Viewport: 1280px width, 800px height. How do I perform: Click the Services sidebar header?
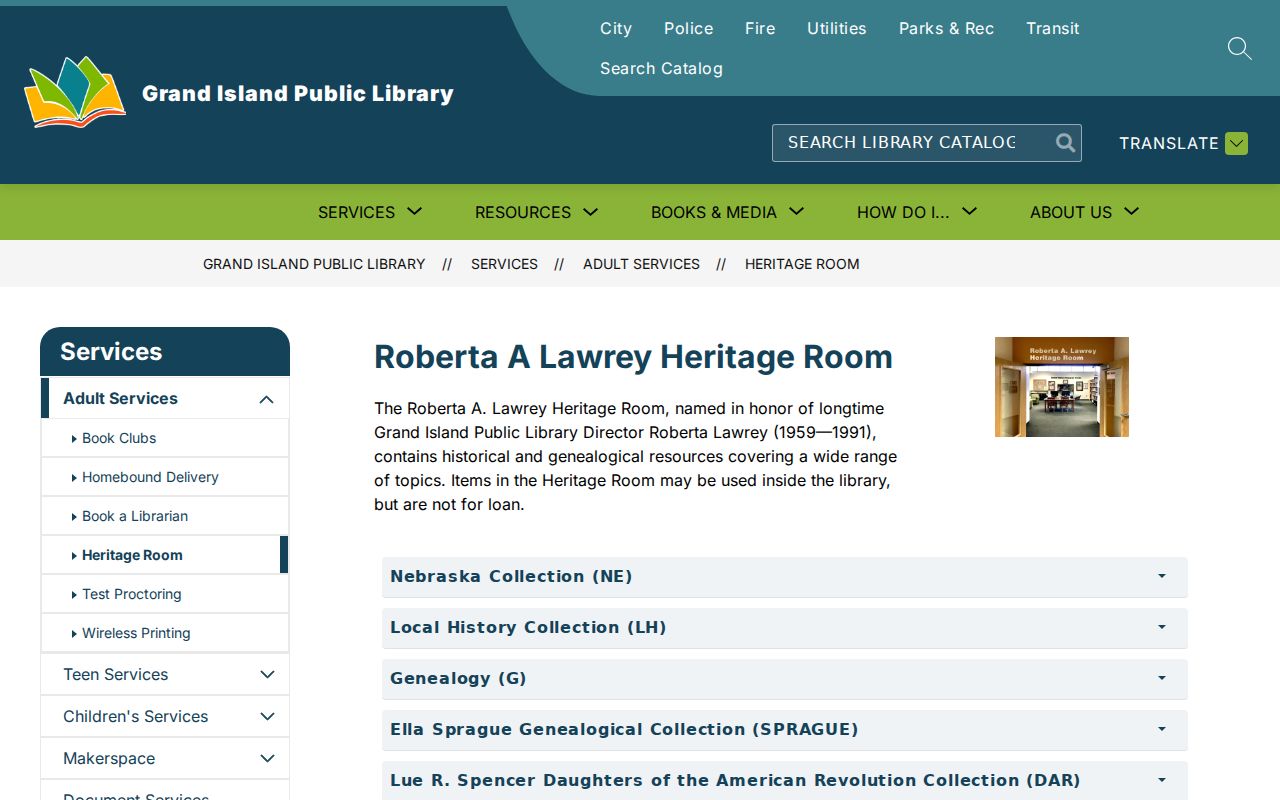click(165, 352)
